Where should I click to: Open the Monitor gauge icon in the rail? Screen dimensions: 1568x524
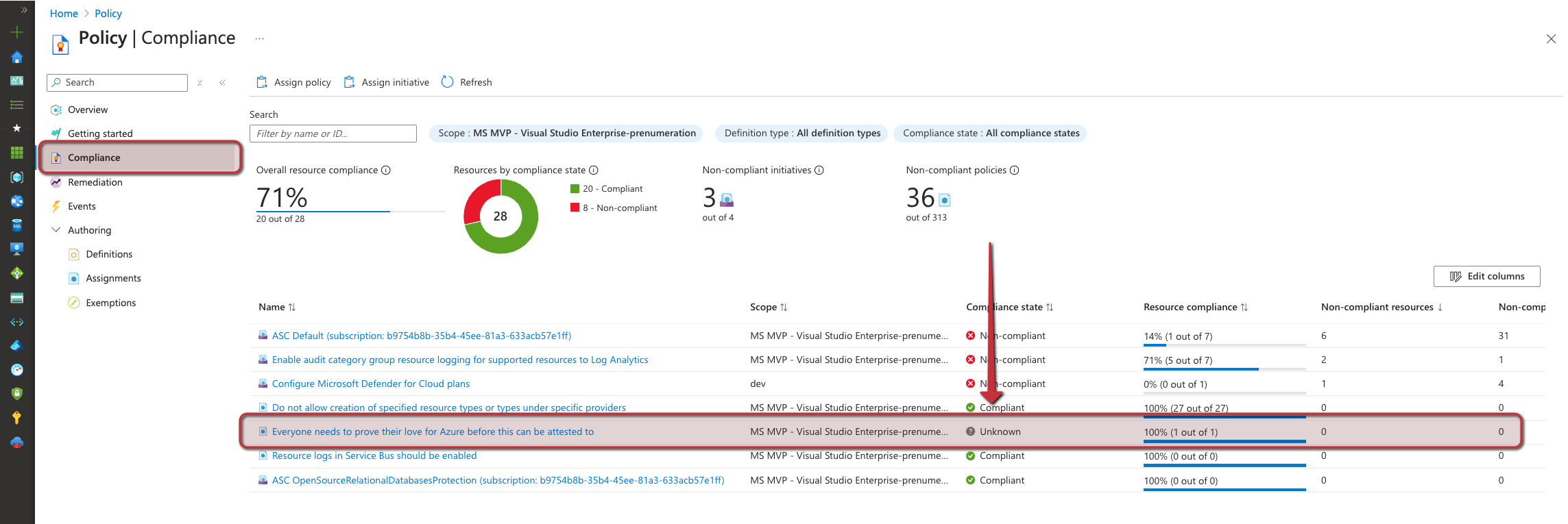coord(17,370)
